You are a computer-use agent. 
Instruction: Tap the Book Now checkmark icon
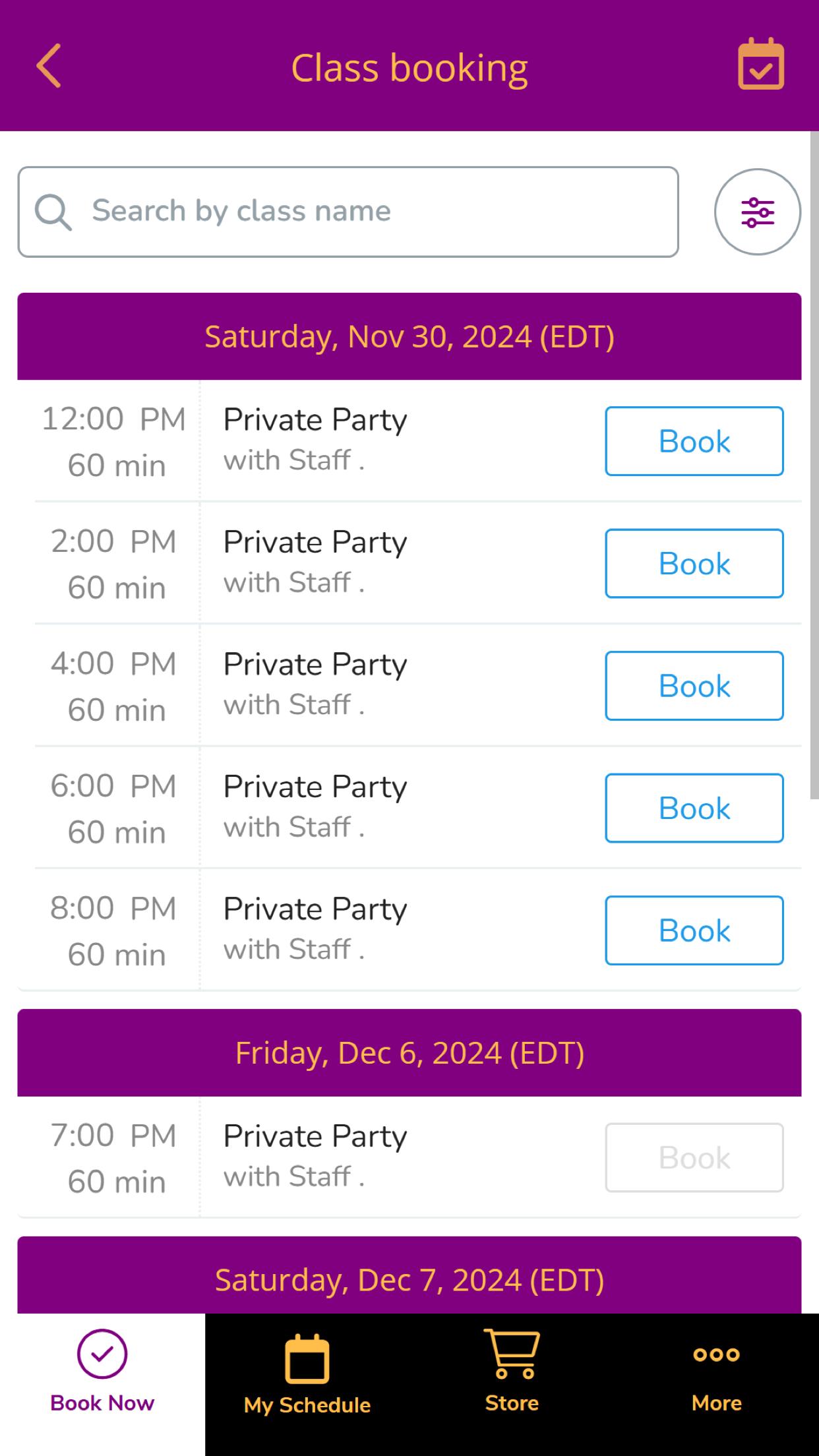102,1354
